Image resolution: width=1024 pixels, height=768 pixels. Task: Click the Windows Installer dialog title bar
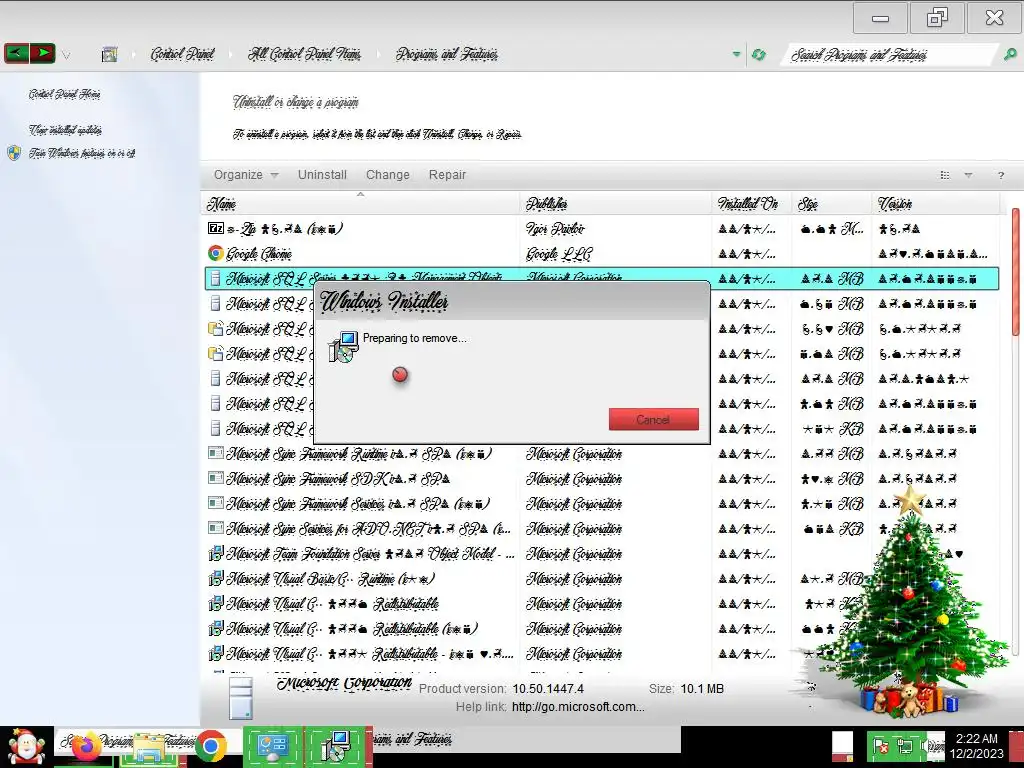click(512, 301)
